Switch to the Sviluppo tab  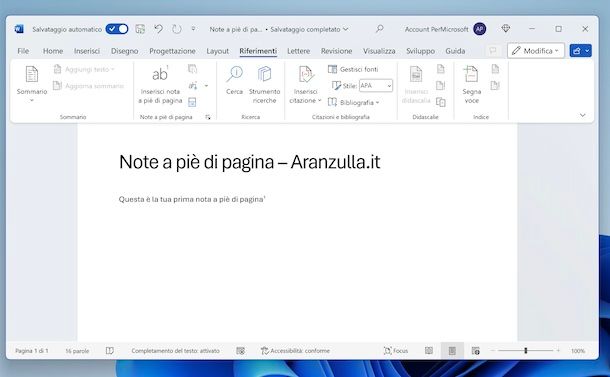coord(420,51)
